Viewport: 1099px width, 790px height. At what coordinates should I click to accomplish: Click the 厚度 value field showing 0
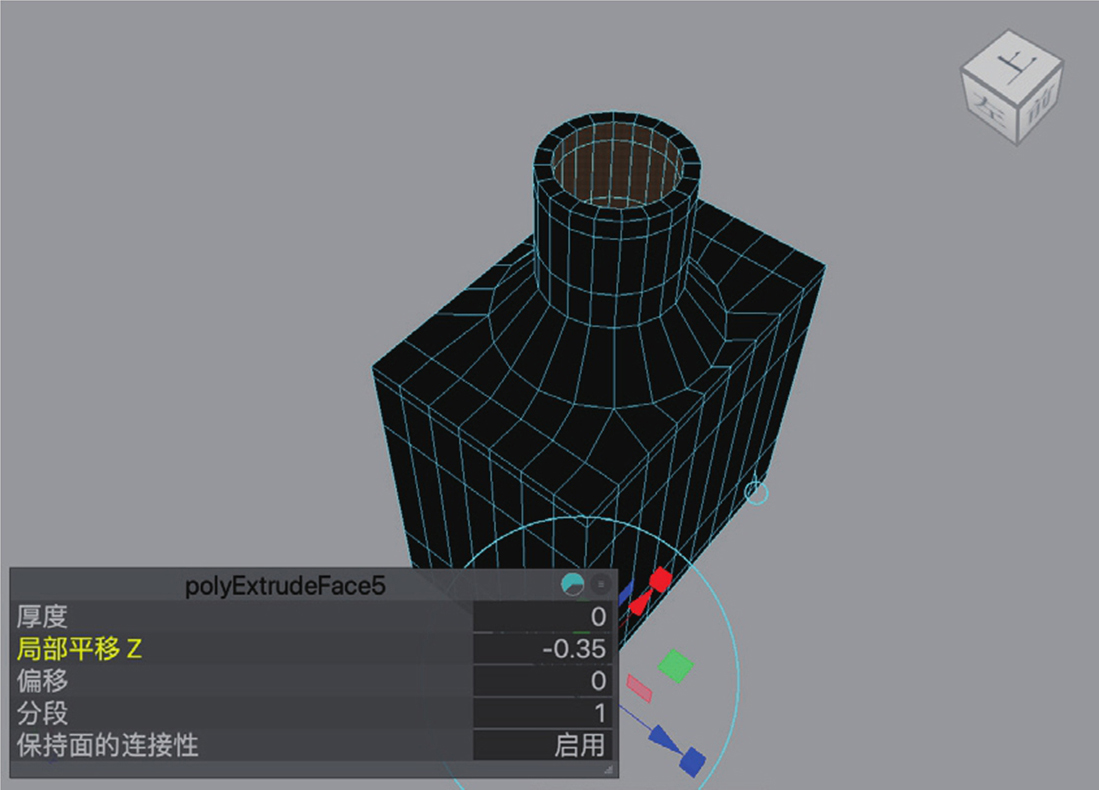coord(543,617)
